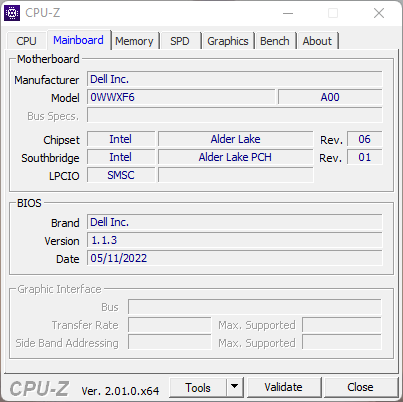This screenshot has height=402, width=403.
Task: Click the Tools button
Action: [x=198, y=387]
